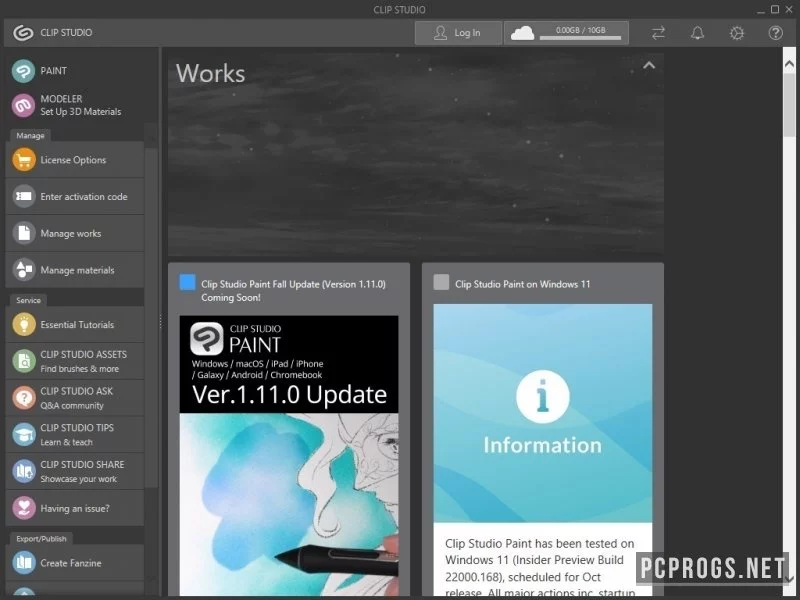Collapse the Works section chevron
The height and width of the screenshot is (600, 800).
click(x=648, y=65)
